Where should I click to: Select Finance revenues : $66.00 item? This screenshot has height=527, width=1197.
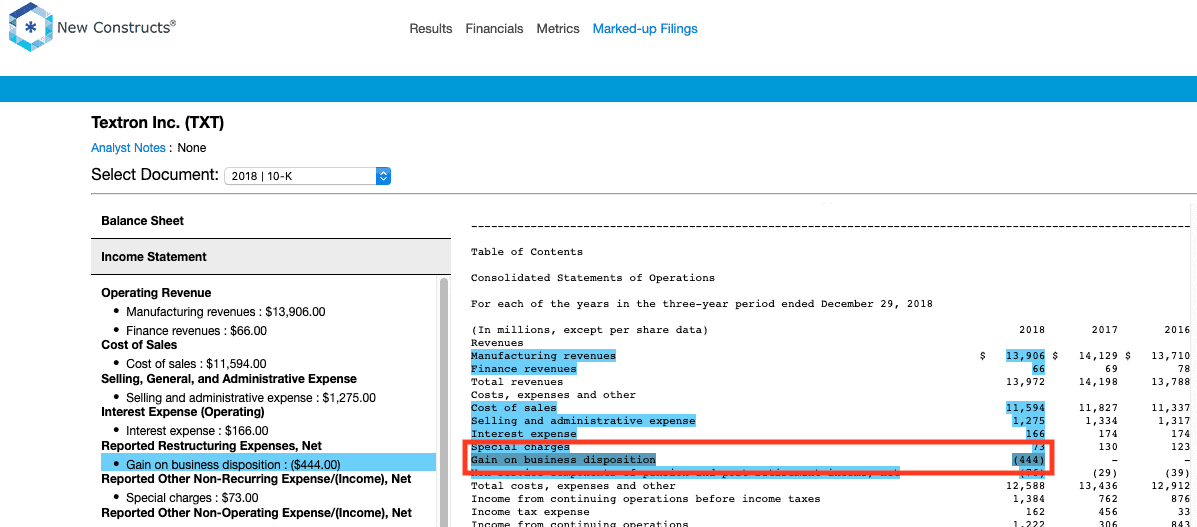(196, 331)
